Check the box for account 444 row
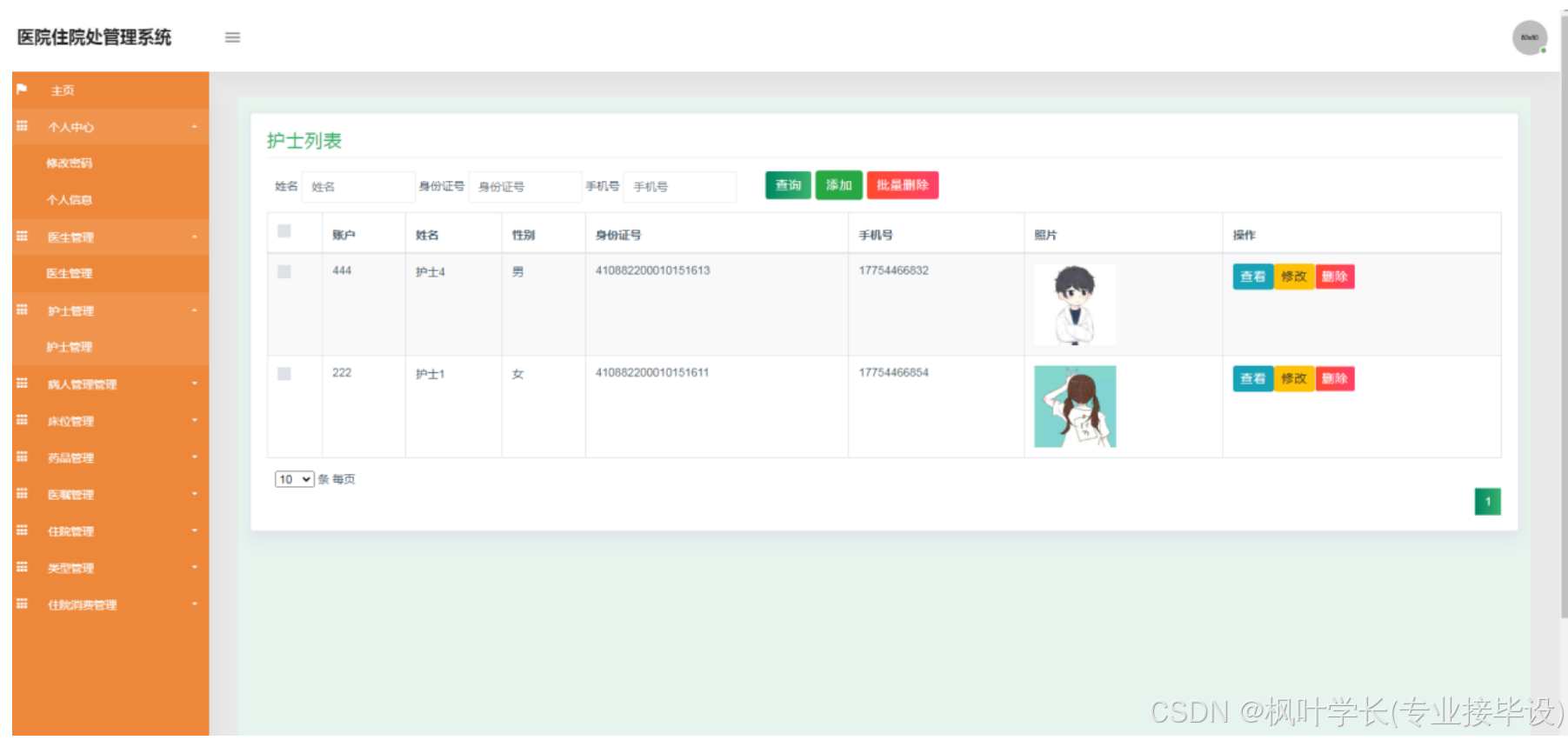The width and height of the screenshot is (1568, 740). tap(284, 272)
